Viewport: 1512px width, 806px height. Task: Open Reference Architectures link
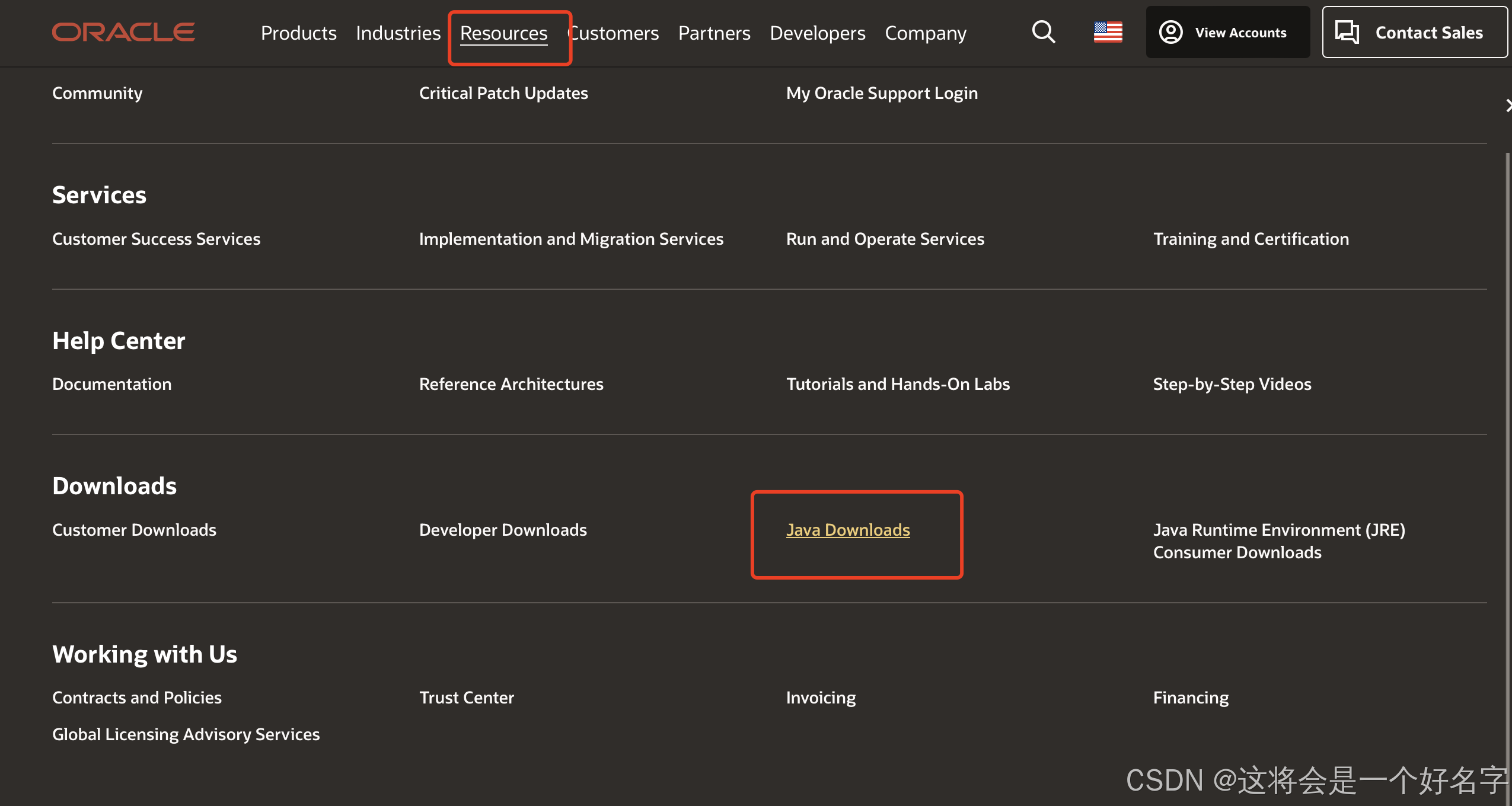tap(511, 384)
